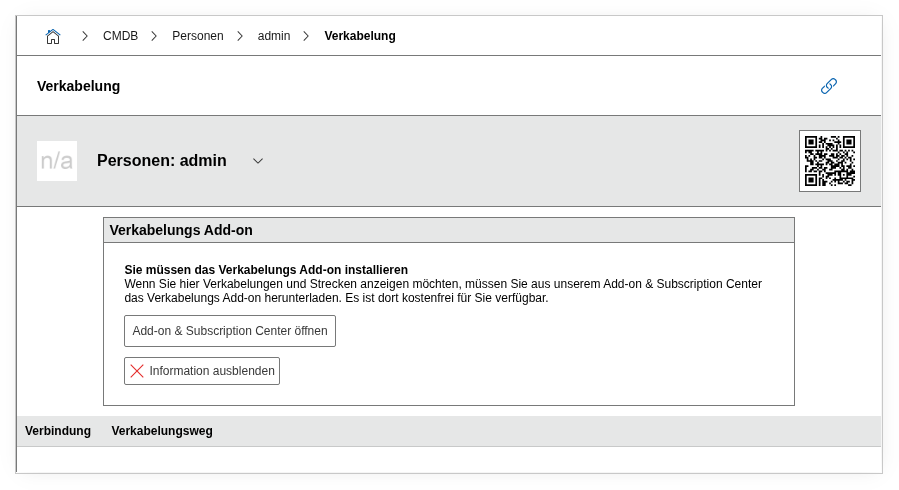Go to CMDB in the breadcrumb
This screenshot has width=899, height=490.
[120, 36]
